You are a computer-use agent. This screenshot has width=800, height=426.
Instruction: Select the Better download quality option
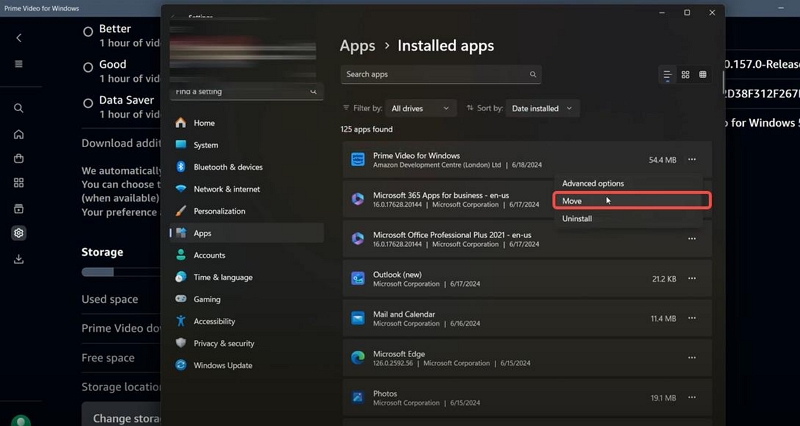coord(88,32)
